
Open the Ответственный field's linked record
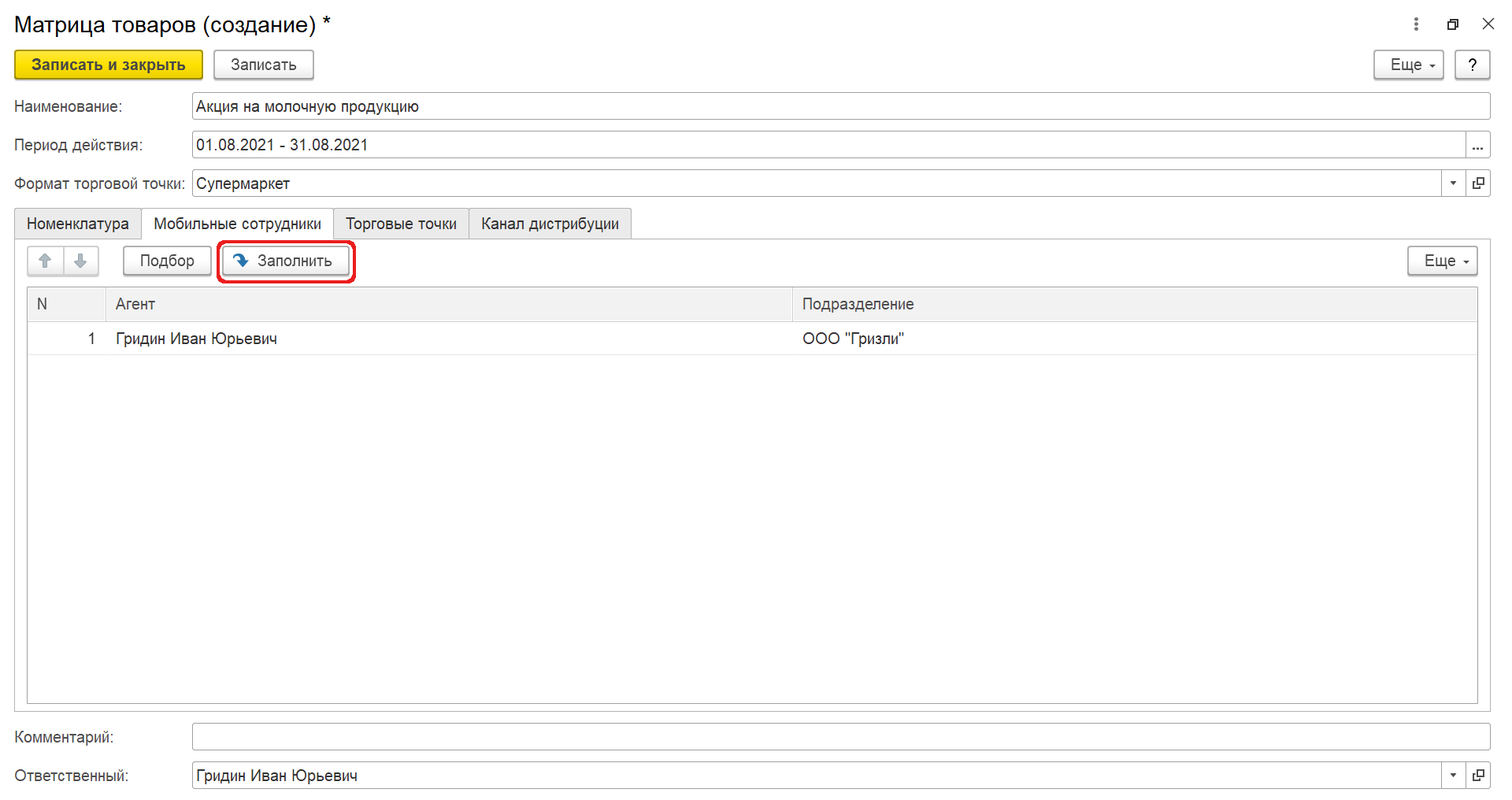pos(1478,776)
